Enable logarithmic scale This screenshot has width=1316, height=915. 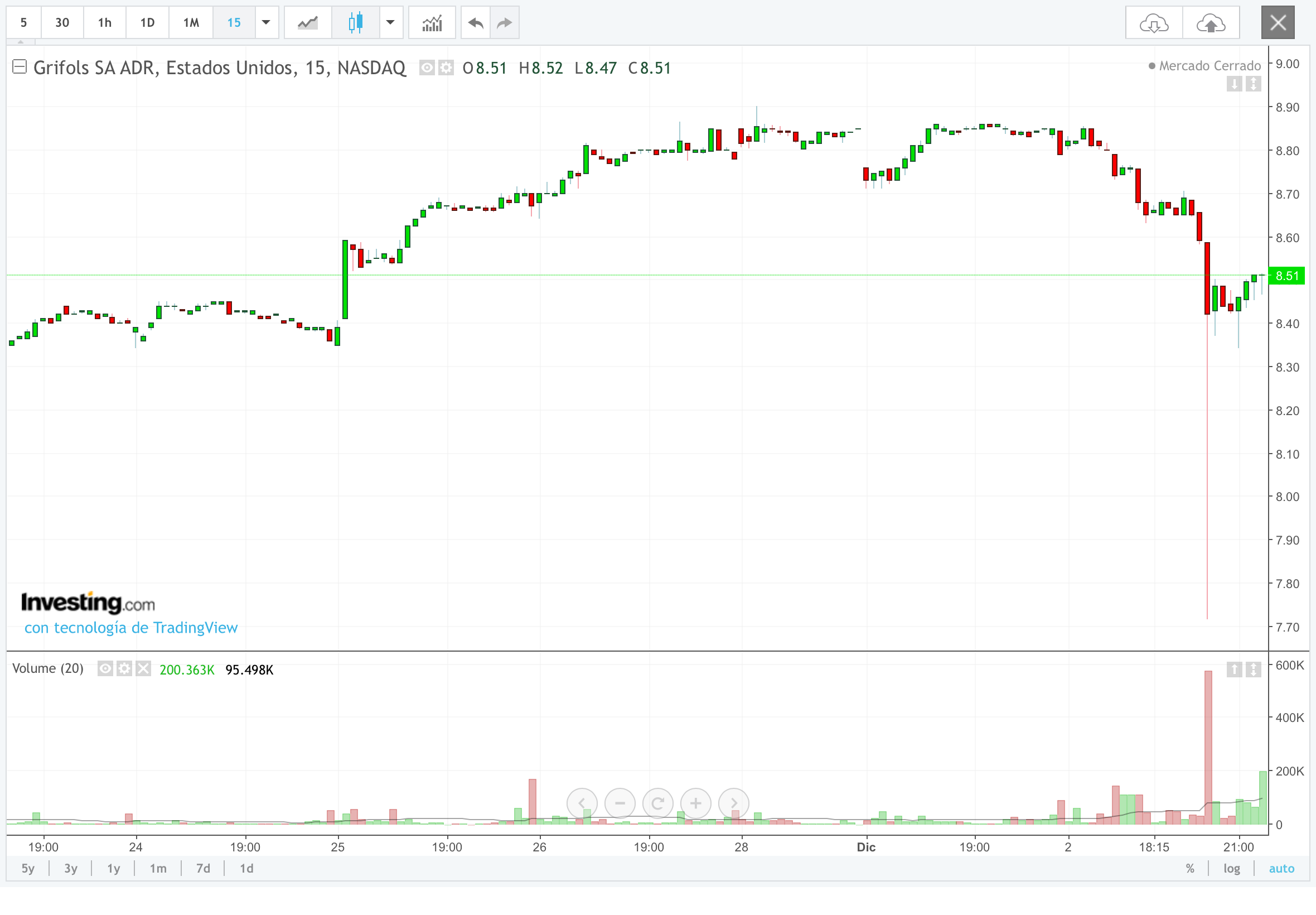(x=1232, y=869)
